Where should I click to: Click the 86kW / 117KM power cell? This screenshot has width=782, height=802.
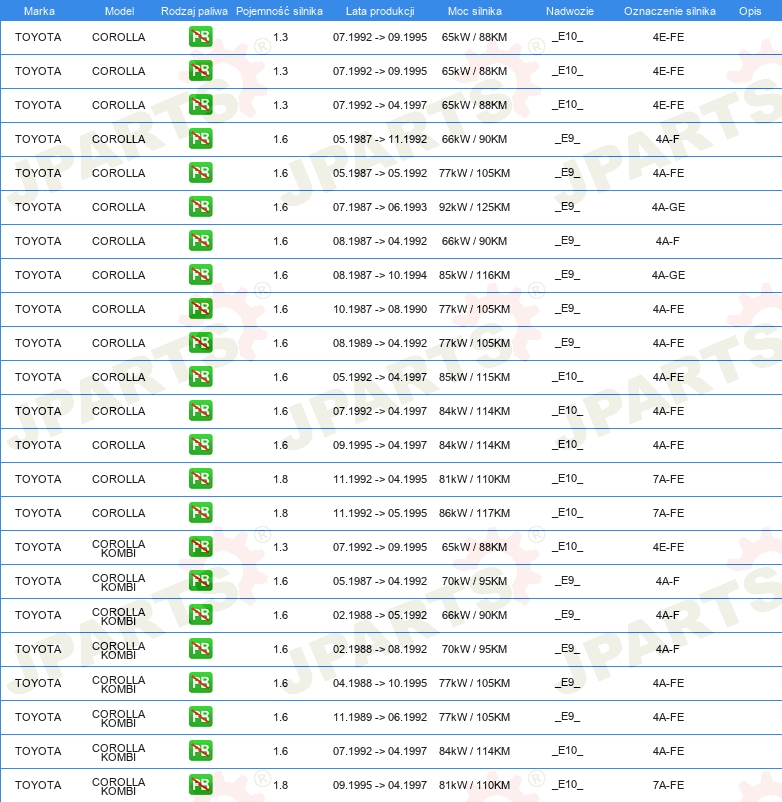(x=474, y=513)
